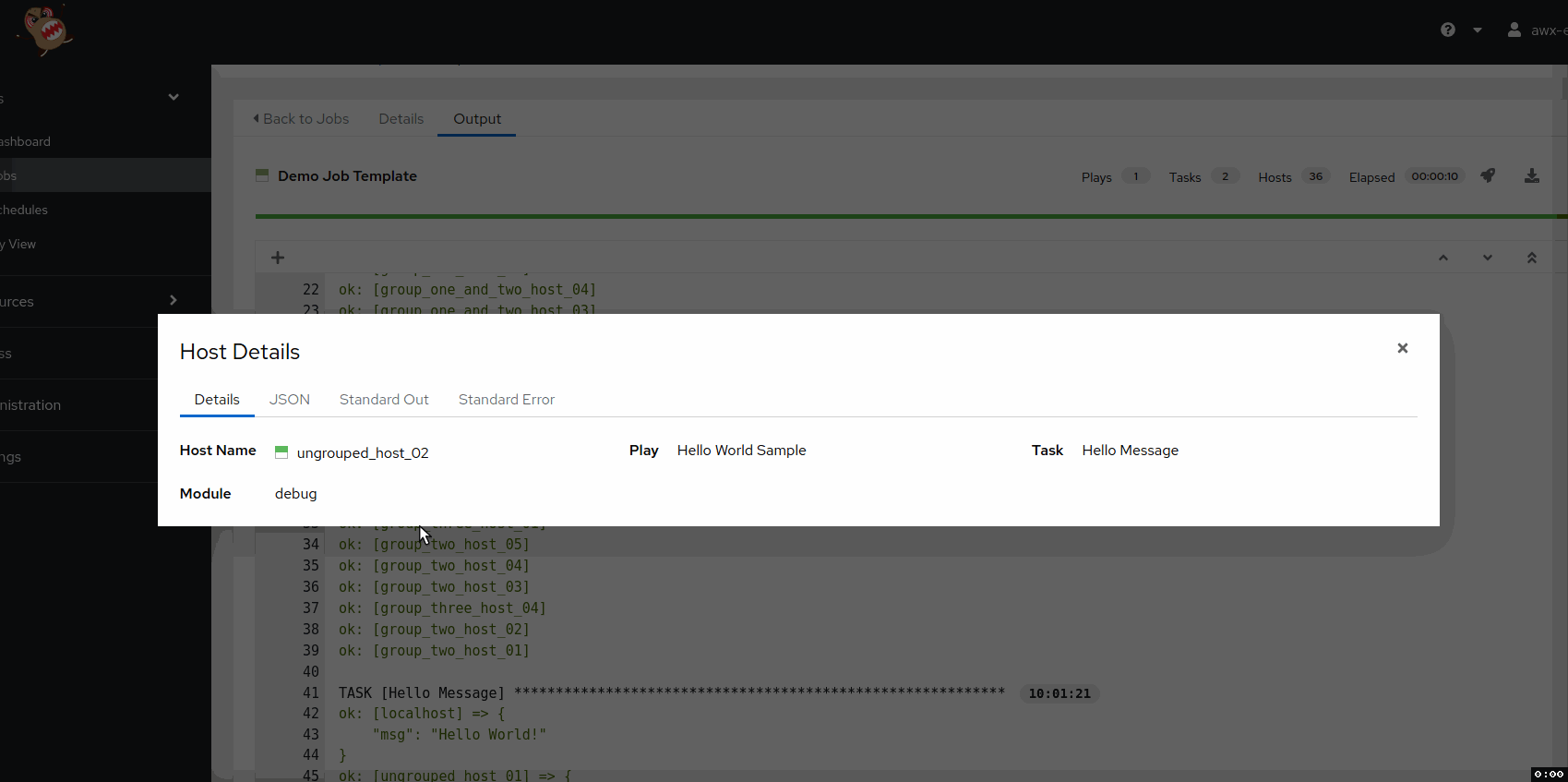Click the Tasks count badge
Screen dimensions: 1568x782
pos(1225,176)
